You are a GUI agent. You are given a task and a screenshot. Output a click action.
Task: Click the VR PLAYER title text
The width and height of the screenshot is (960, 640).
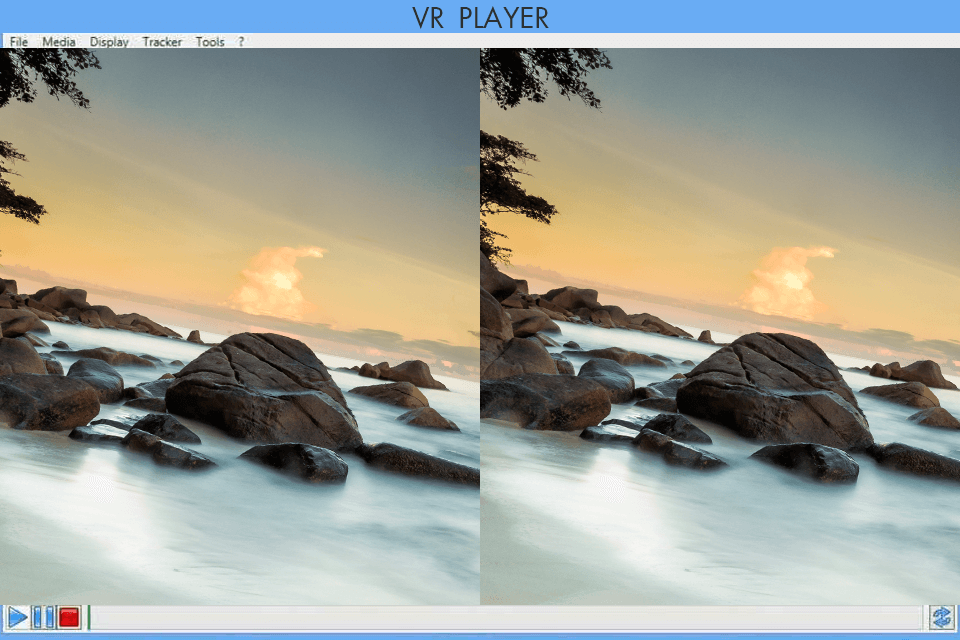pyautogui.click(x=480, y=17)
